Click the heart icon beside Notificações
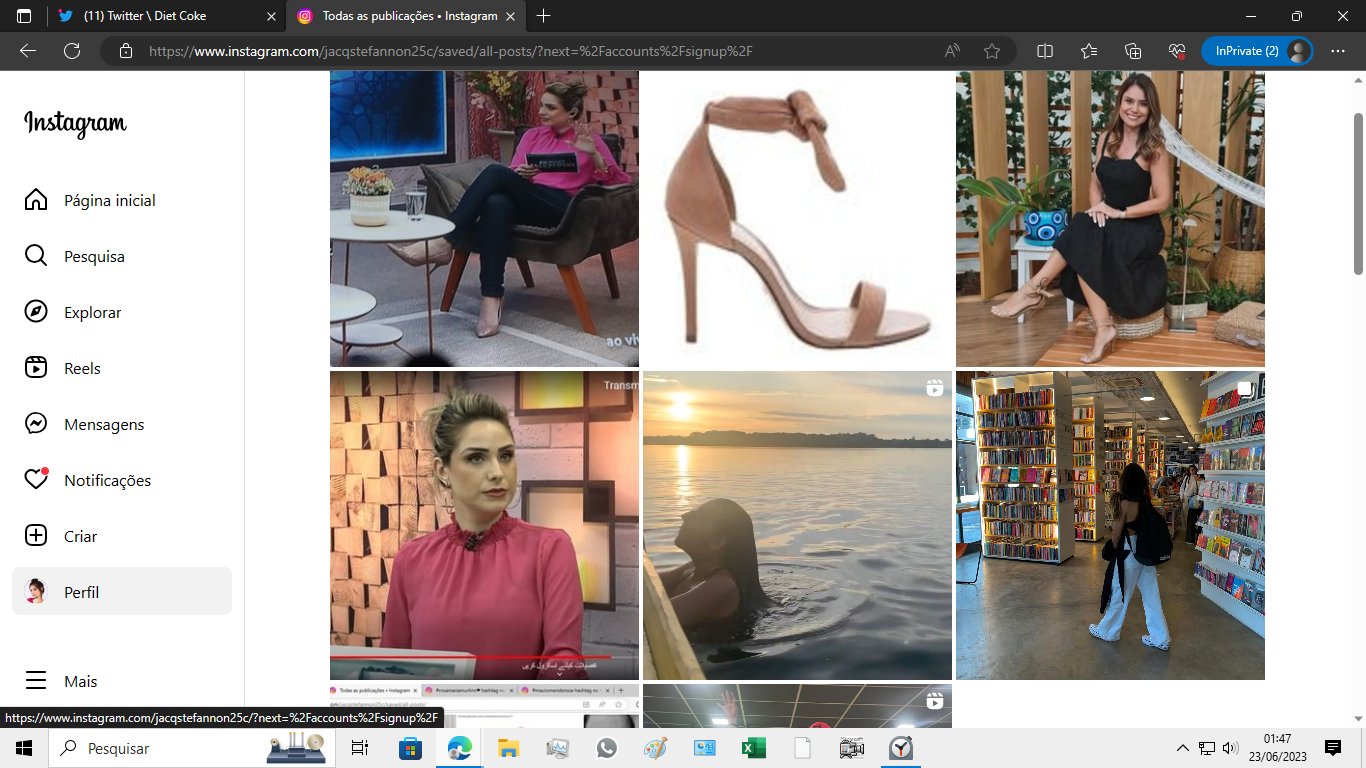The width and height of the screenshot is (1366, 768). (36, 480)
